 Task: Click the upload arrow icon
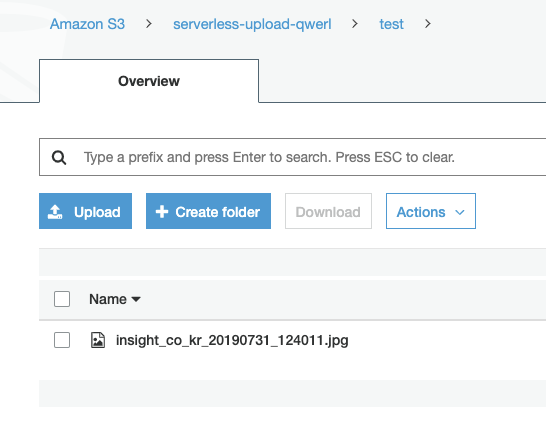coord(55,212)
